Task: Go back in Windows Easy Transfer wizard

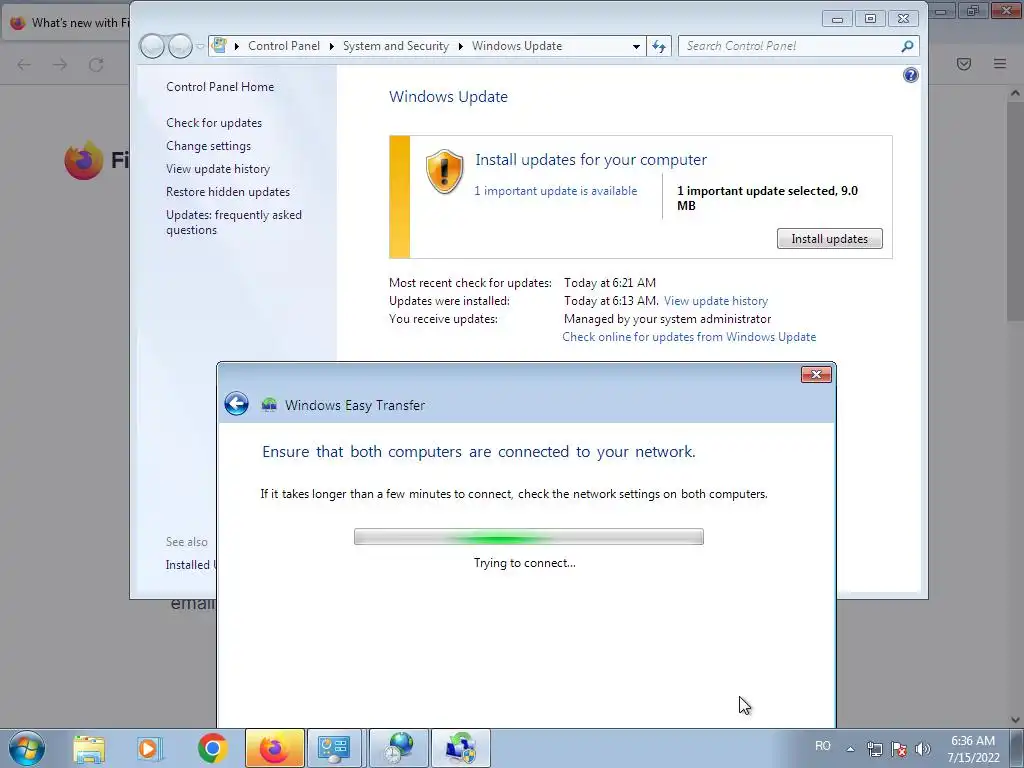Action: pos(236,404)
